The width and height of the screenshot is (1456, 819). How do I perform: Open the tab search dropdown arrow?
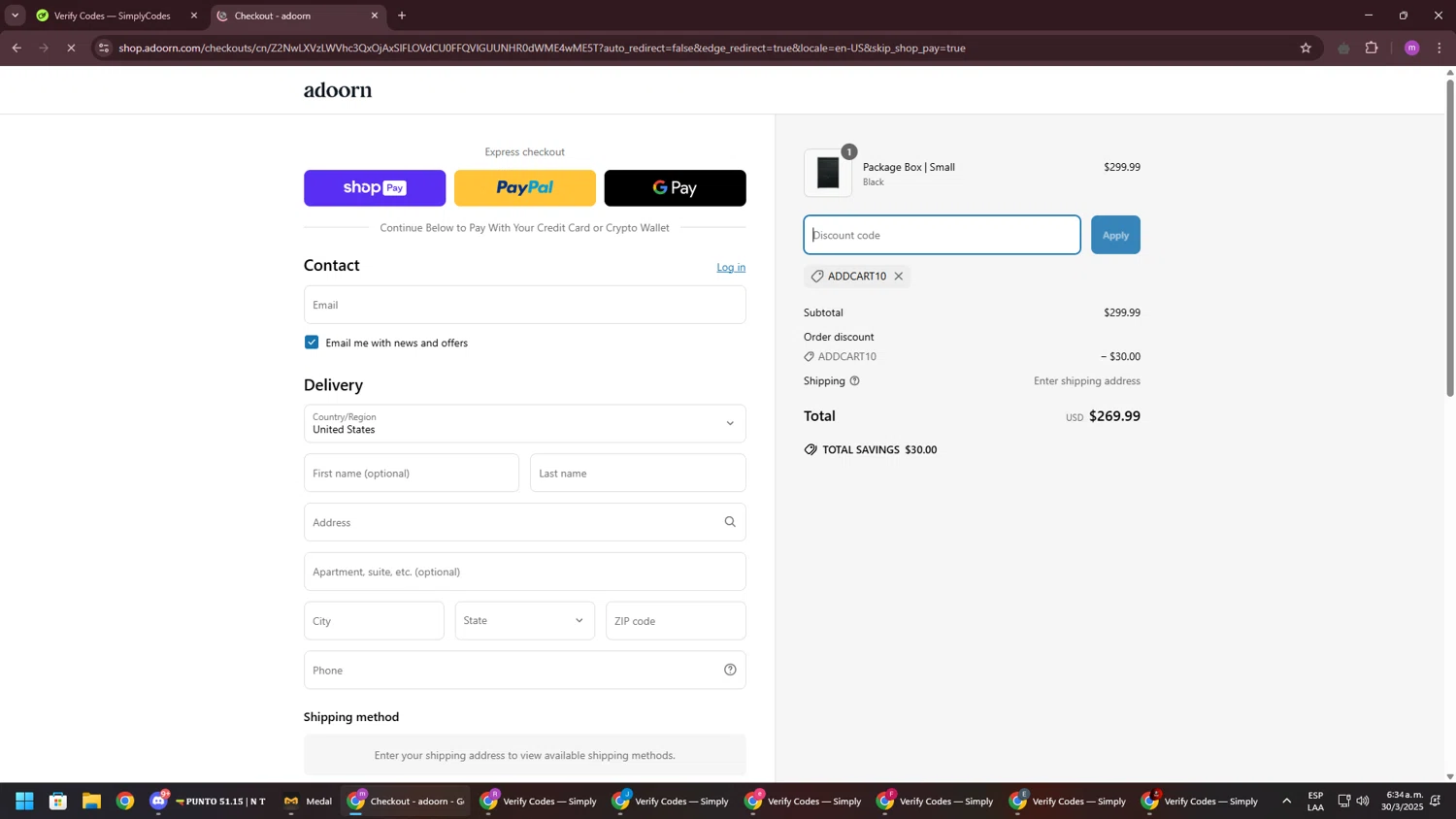(x=15, y=16)
